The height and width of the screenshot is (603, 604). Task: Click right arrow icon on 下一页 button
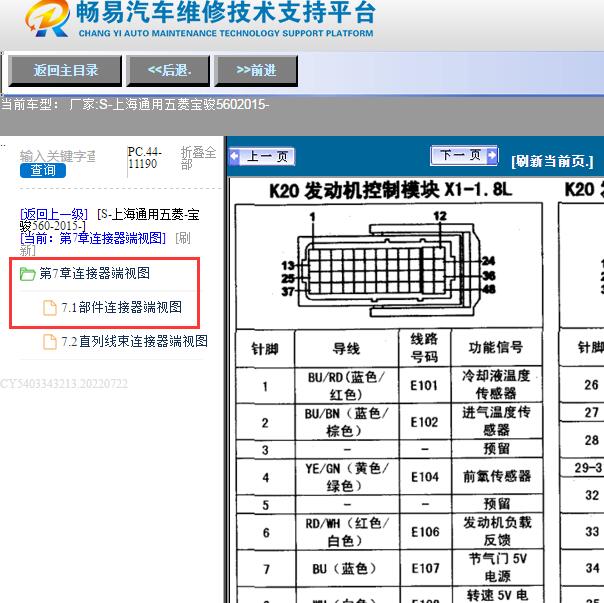point(492,155)
